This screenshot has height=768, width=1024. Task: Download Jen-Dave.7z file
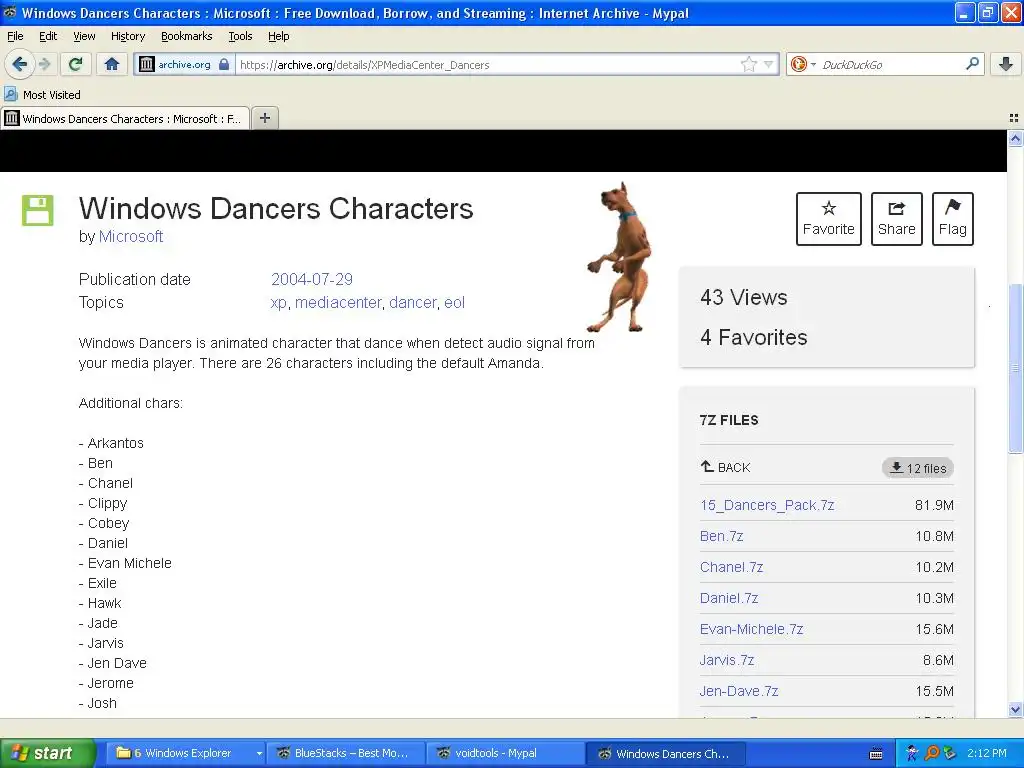point(739,691)
